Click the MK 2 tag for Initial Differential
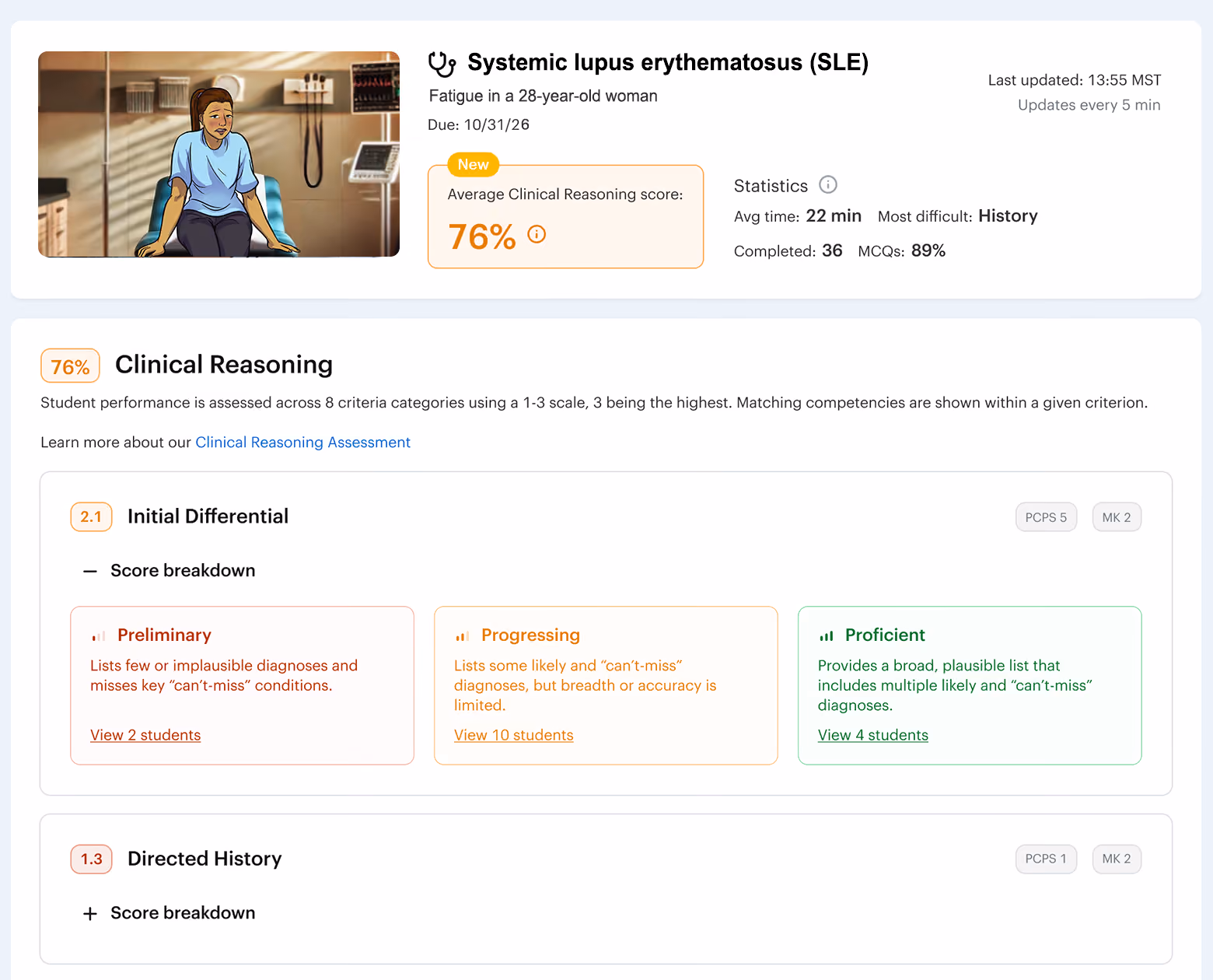 [x=1117, y=517]
